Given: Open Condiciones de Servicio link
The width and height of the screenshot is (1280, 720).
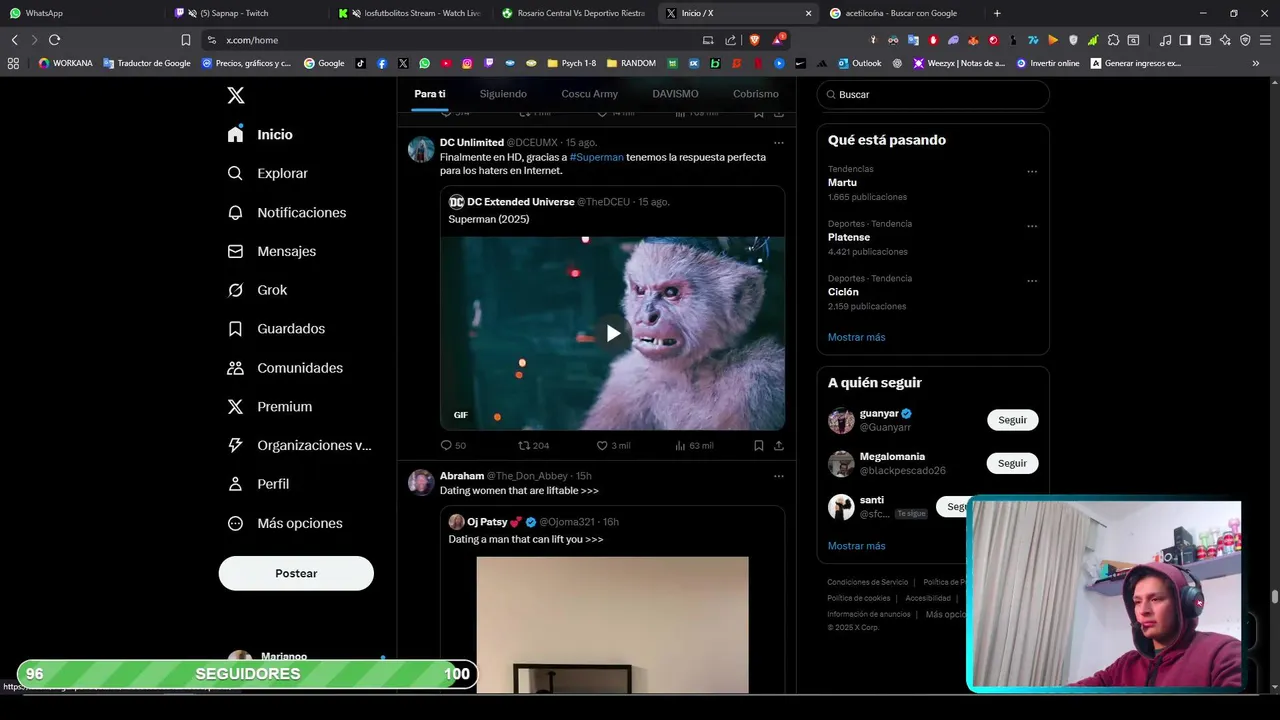Looking at the screenshot, I should pyautogui.click(x=867, y=582).
